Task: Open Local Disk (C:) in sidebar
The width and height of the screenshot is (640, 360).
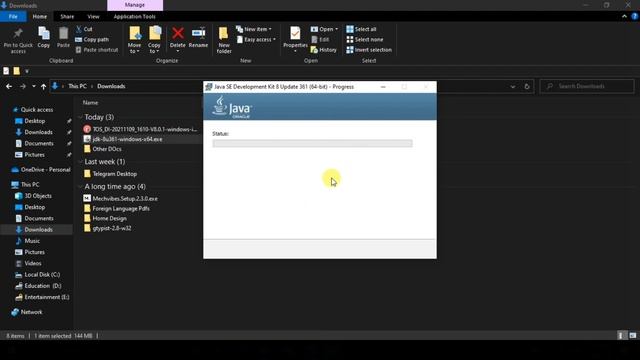Action: [38, 275]
